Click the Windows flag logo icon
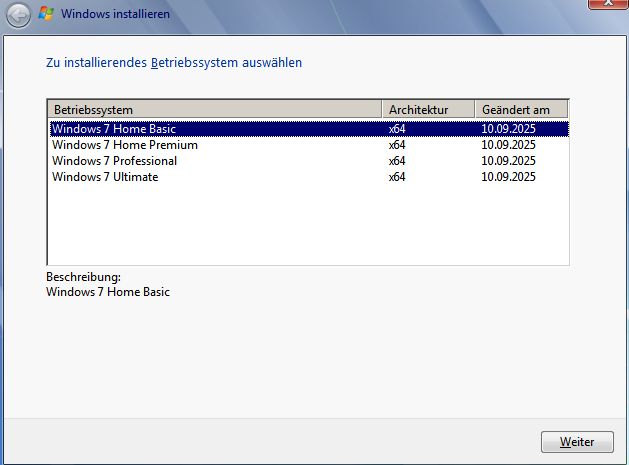 click(x=46, y=14)
